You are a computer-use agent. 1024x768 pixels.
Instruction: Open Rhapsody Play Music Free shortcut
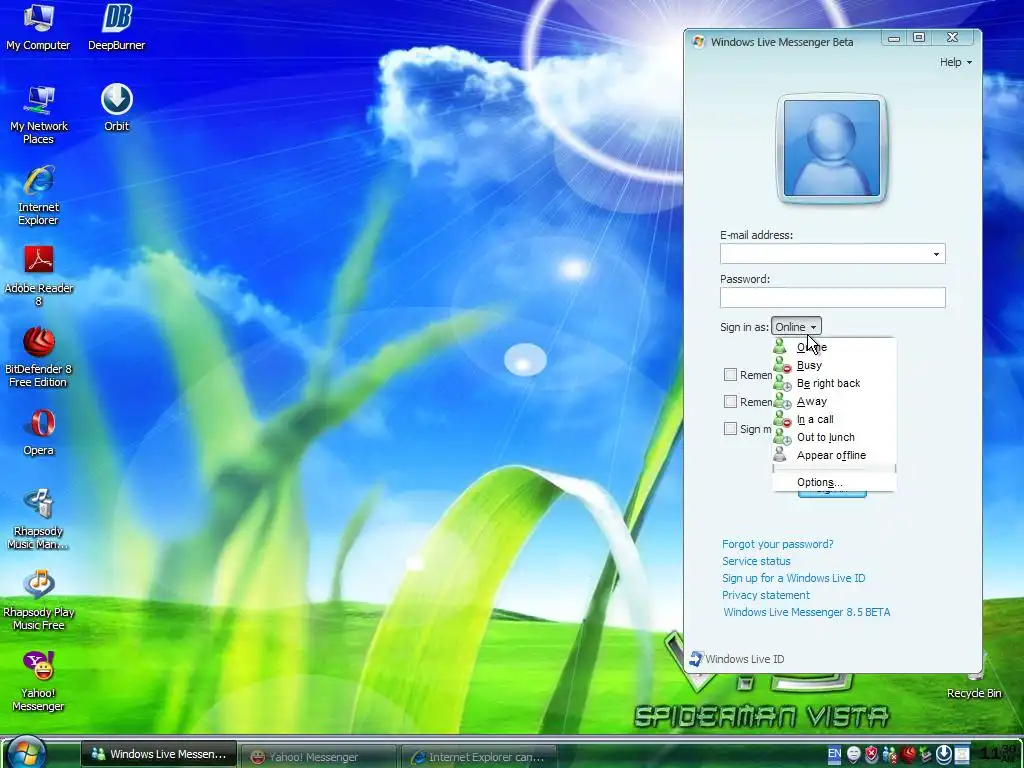[x=38, y=601]
